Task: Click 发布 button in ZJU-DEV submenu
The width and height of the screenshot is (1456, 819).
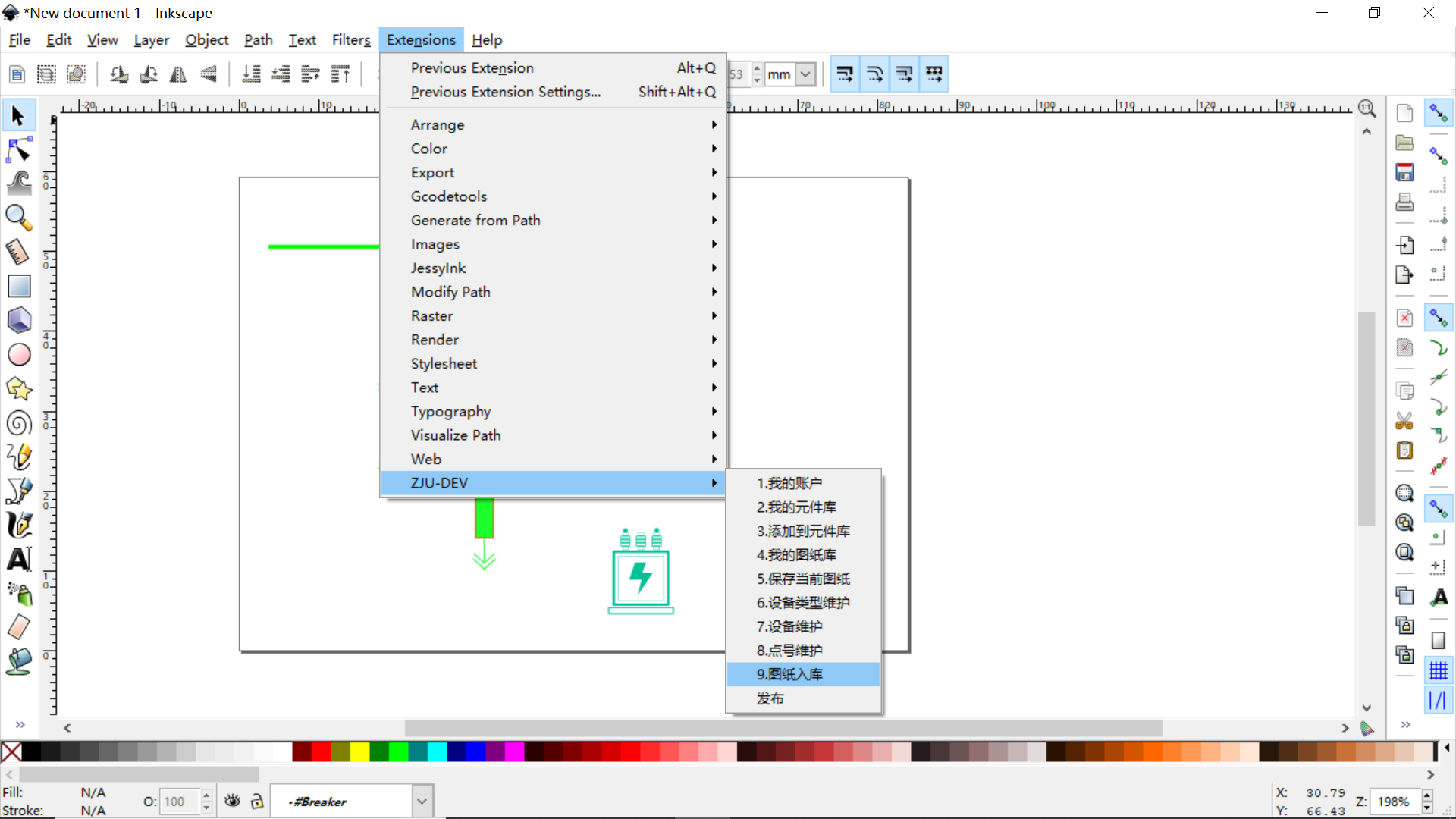Action: click(x=770, y=698)
